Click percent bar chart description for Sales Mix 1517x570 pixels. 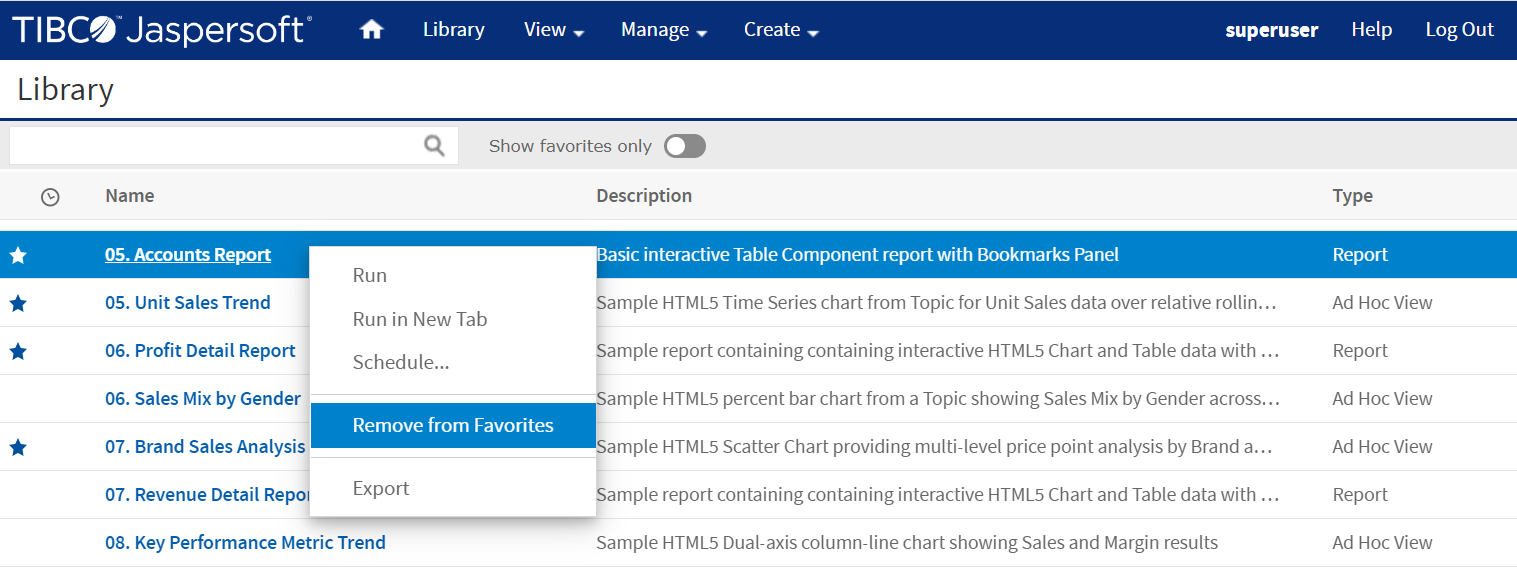(938, 399)
